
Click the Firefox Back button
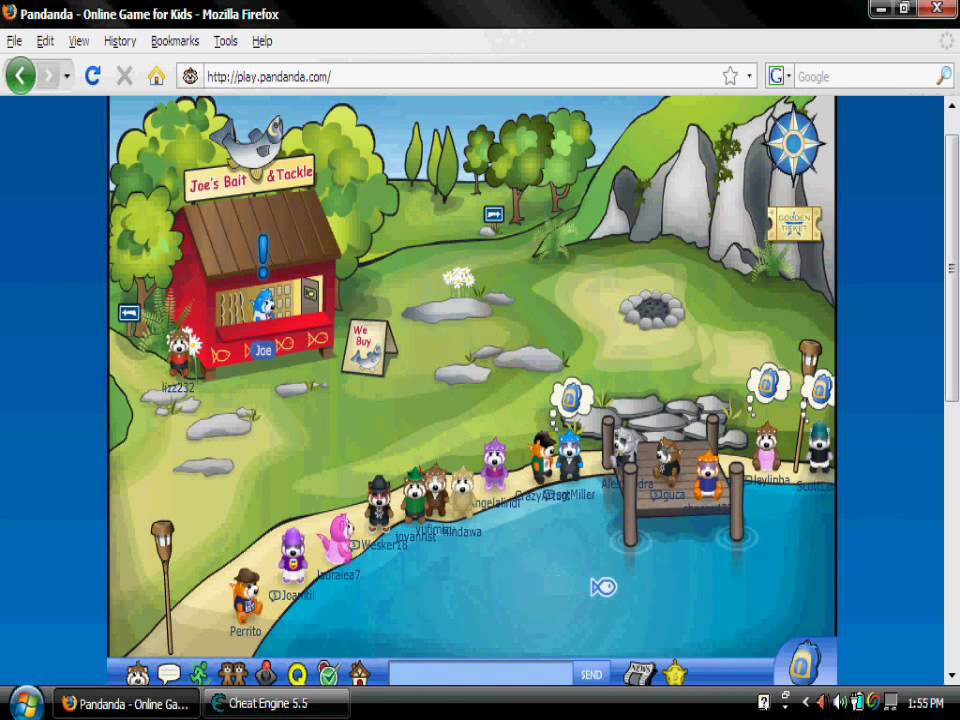pyautogui.click(x=21, y=76)
